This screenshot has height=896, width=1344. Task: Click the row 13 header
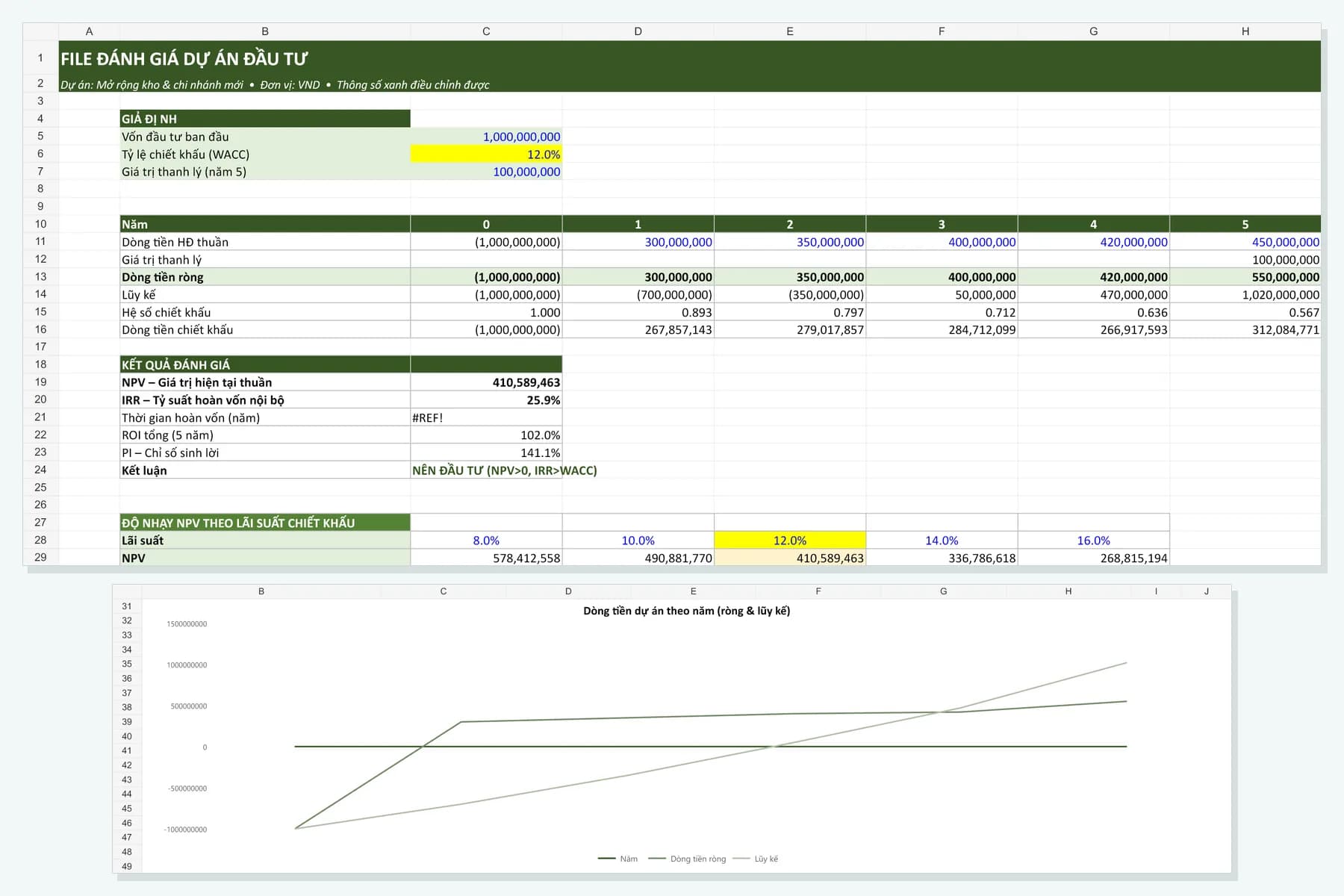tap(40, 276)
